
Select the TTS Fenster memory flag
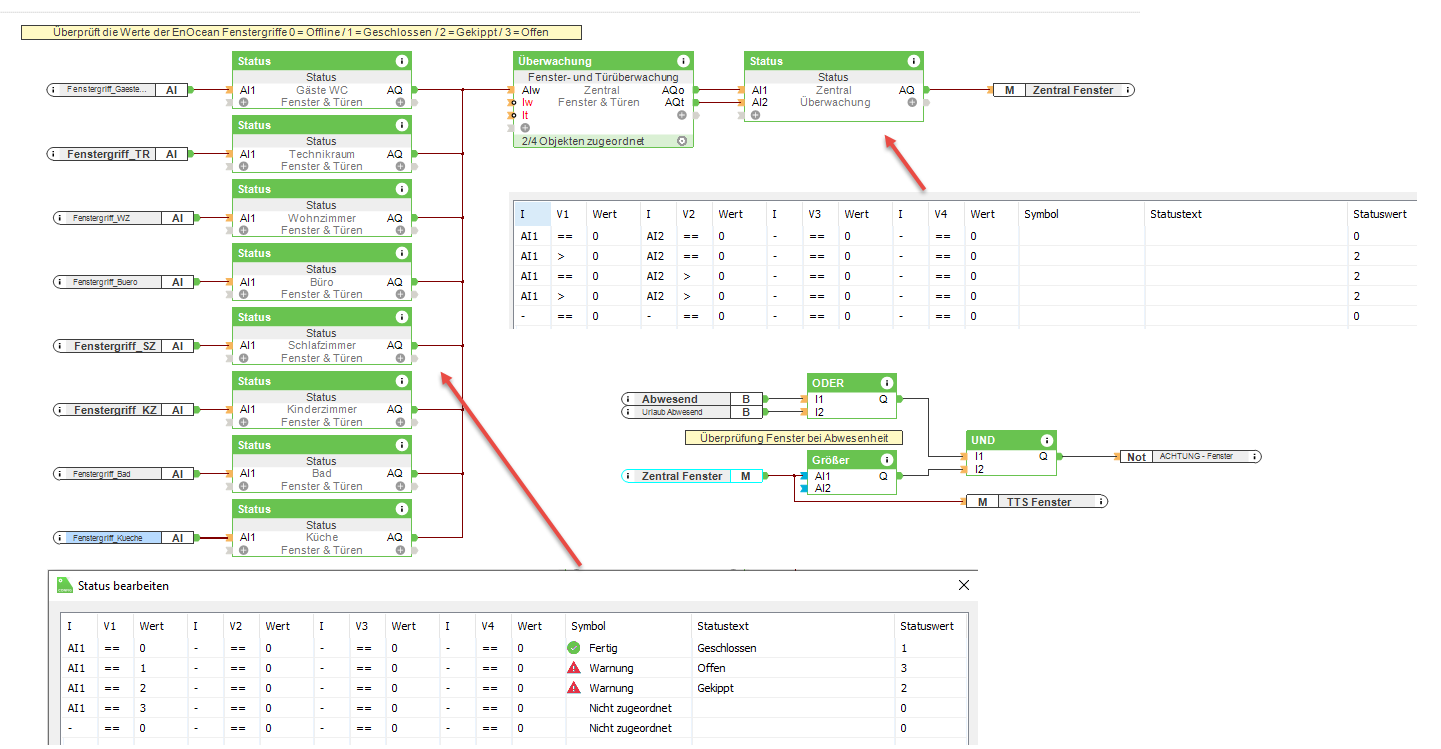click(1035, 502)
